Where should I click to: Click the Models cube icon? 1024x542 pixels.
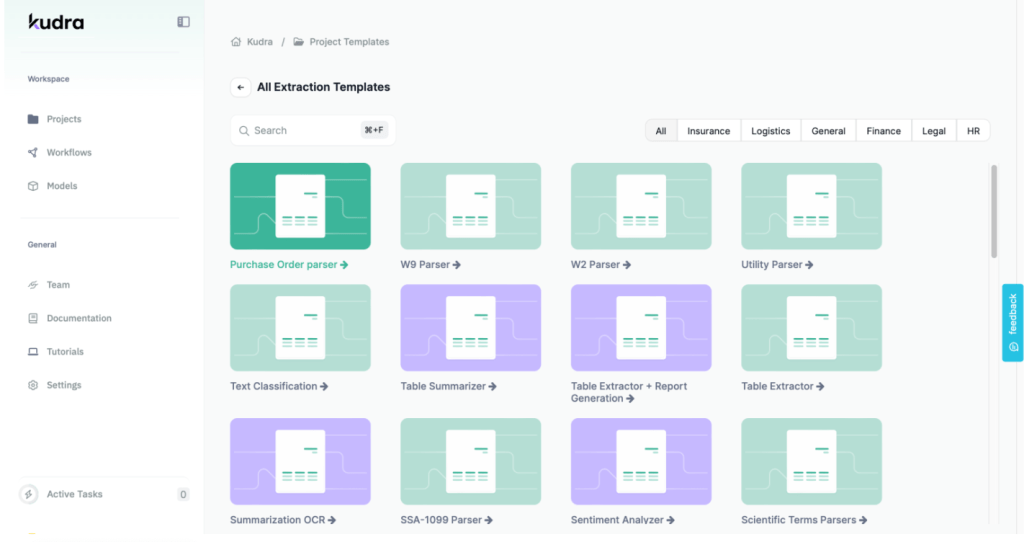(33, 185)
